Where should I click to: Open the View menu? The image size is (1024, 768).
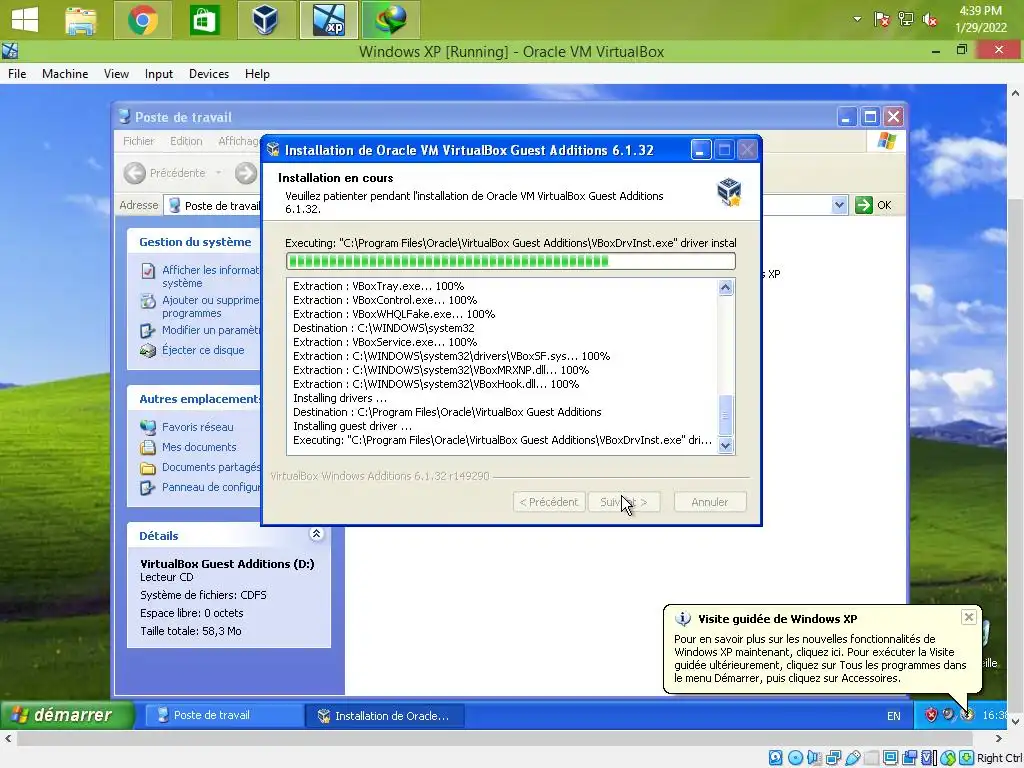click(116, 74)
